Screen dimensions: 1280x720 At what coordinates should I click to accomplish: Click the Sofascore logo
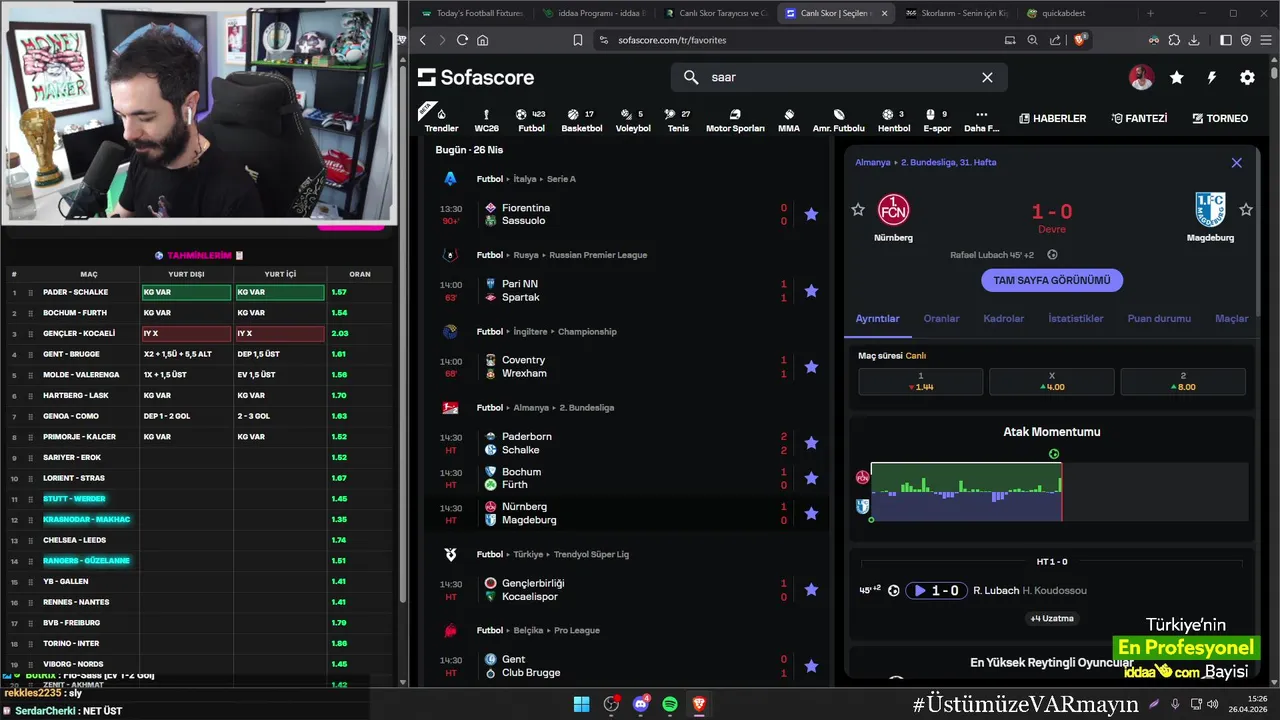pyautogui.click(x=476, y=77)
